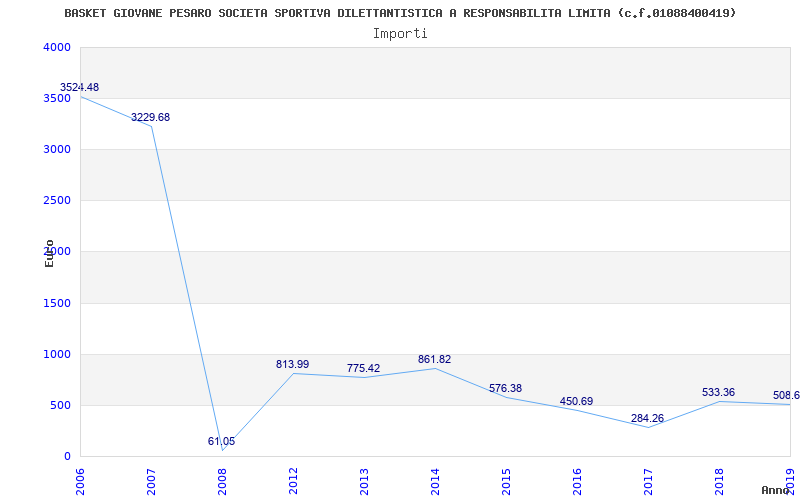Click the y-axis 500 tick label
800x500 pixels.
[x=60, y=406]
